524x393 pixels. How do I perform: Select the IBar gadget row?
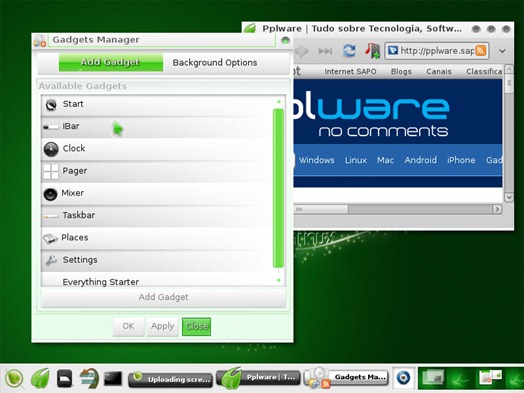point(157,127)
